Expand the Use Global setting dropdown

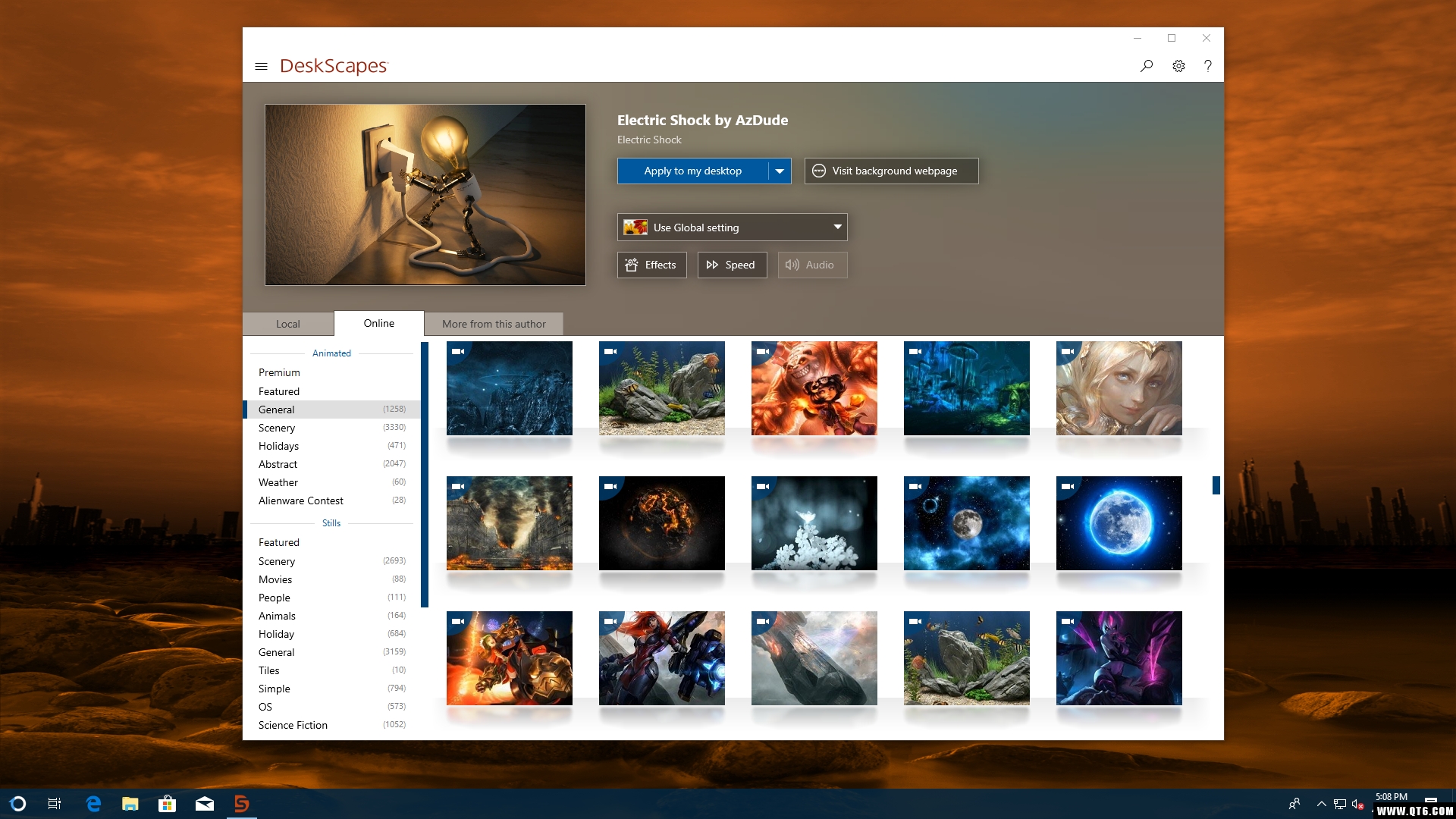836,226
